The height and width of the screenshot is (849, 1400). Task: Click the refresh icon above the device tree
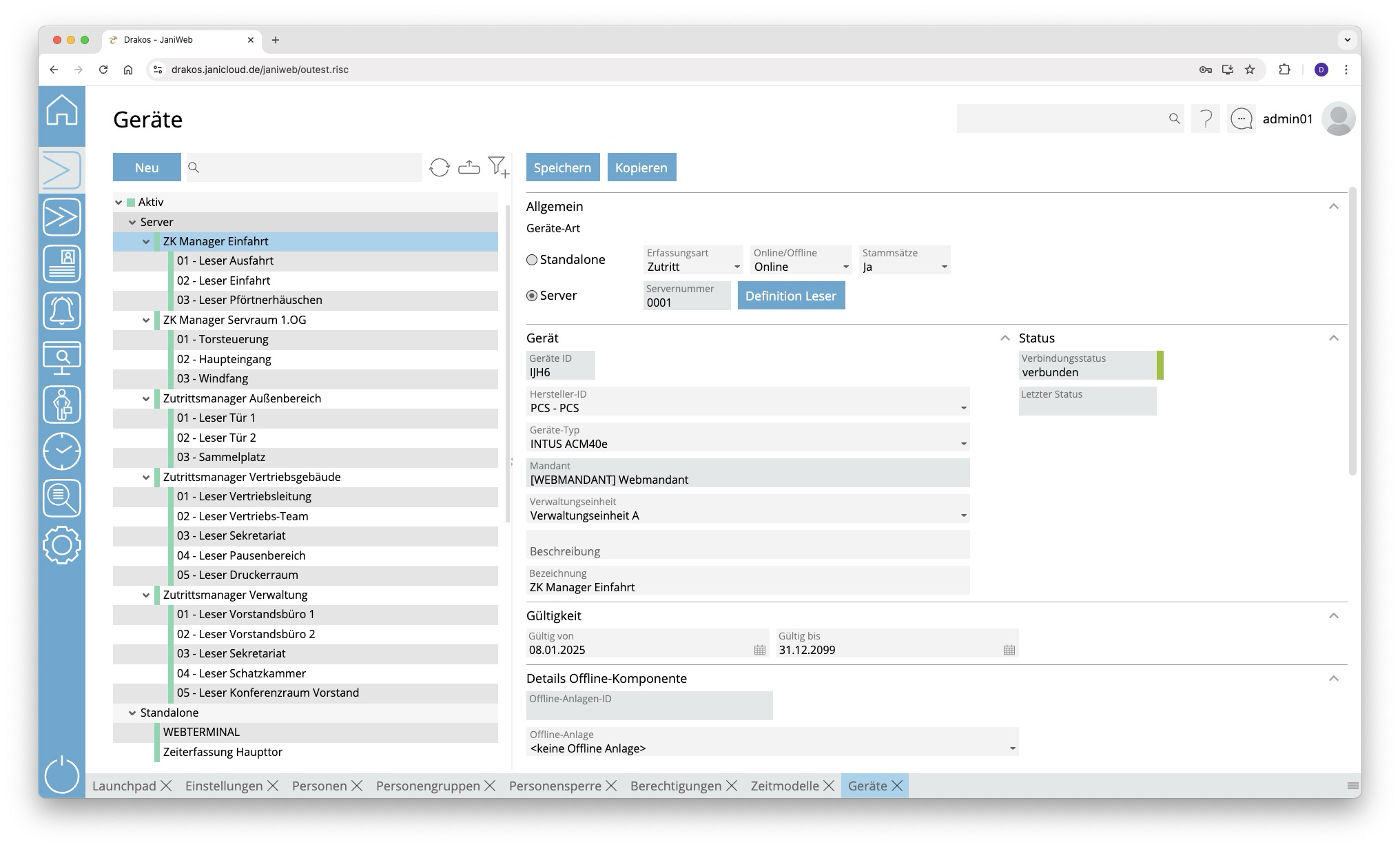pos(439,167)
